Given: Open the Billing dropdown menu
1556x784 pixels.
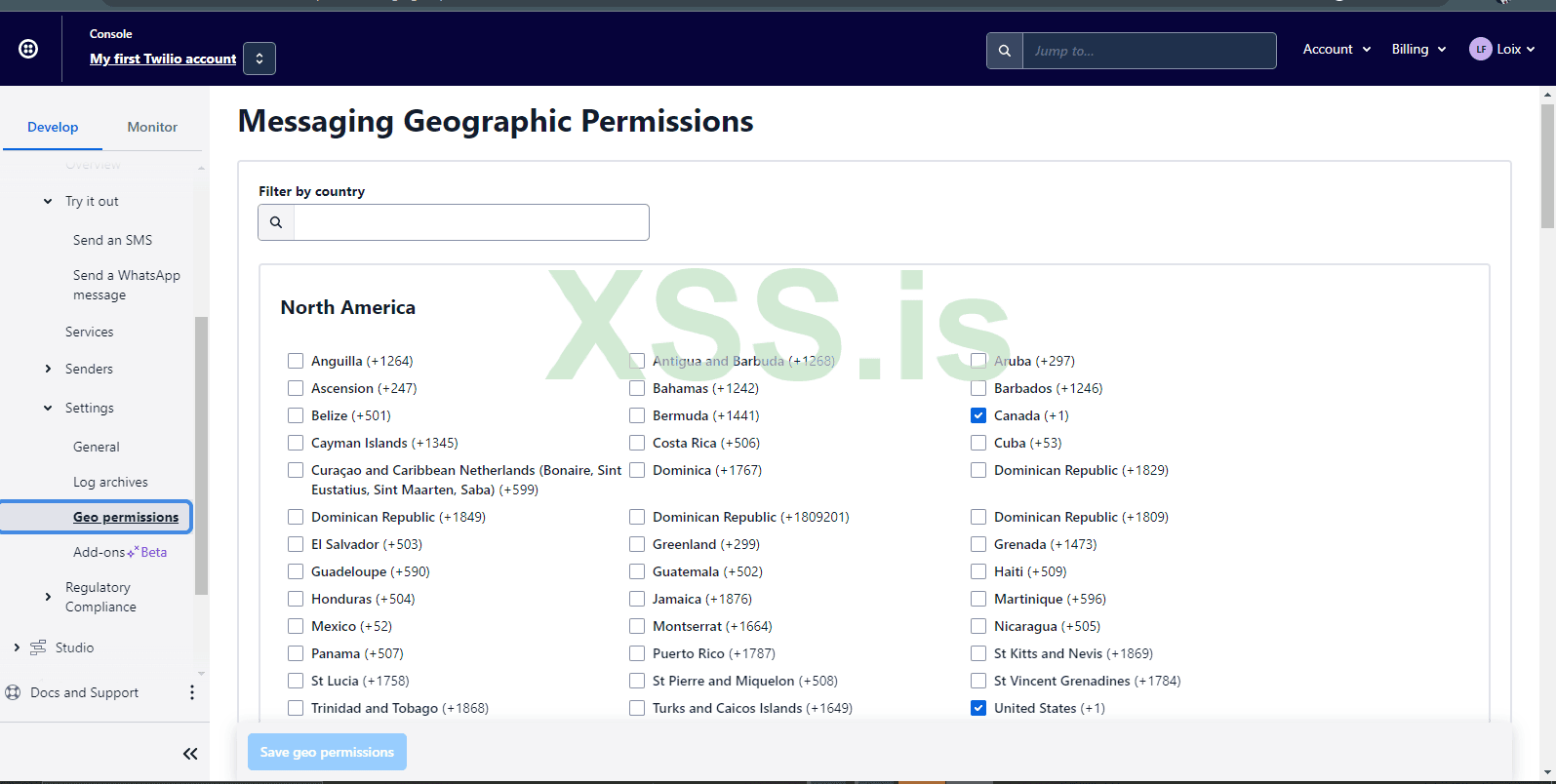Looking at the screenshot, I should click(1418, 49).
